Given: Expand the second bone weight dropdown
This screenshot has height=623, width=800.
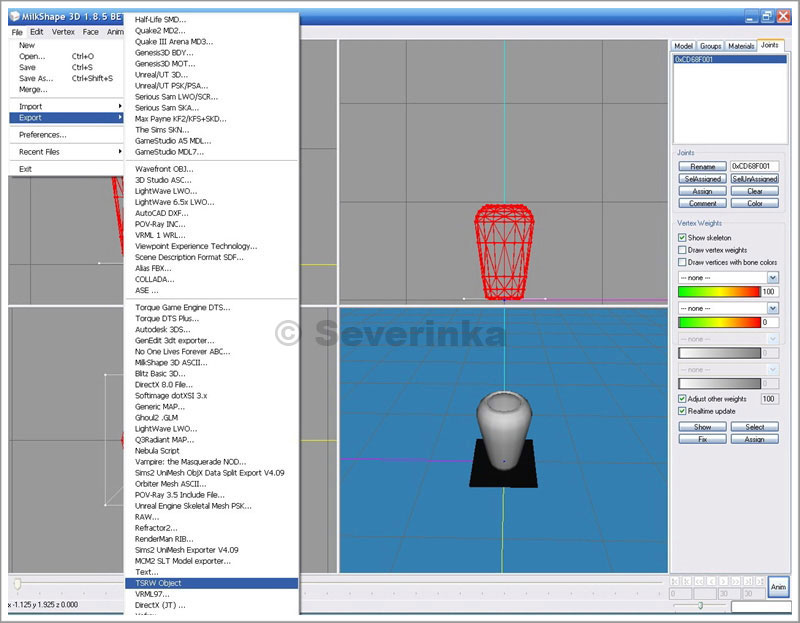Looking at the screenshot, I should point(772,308).
